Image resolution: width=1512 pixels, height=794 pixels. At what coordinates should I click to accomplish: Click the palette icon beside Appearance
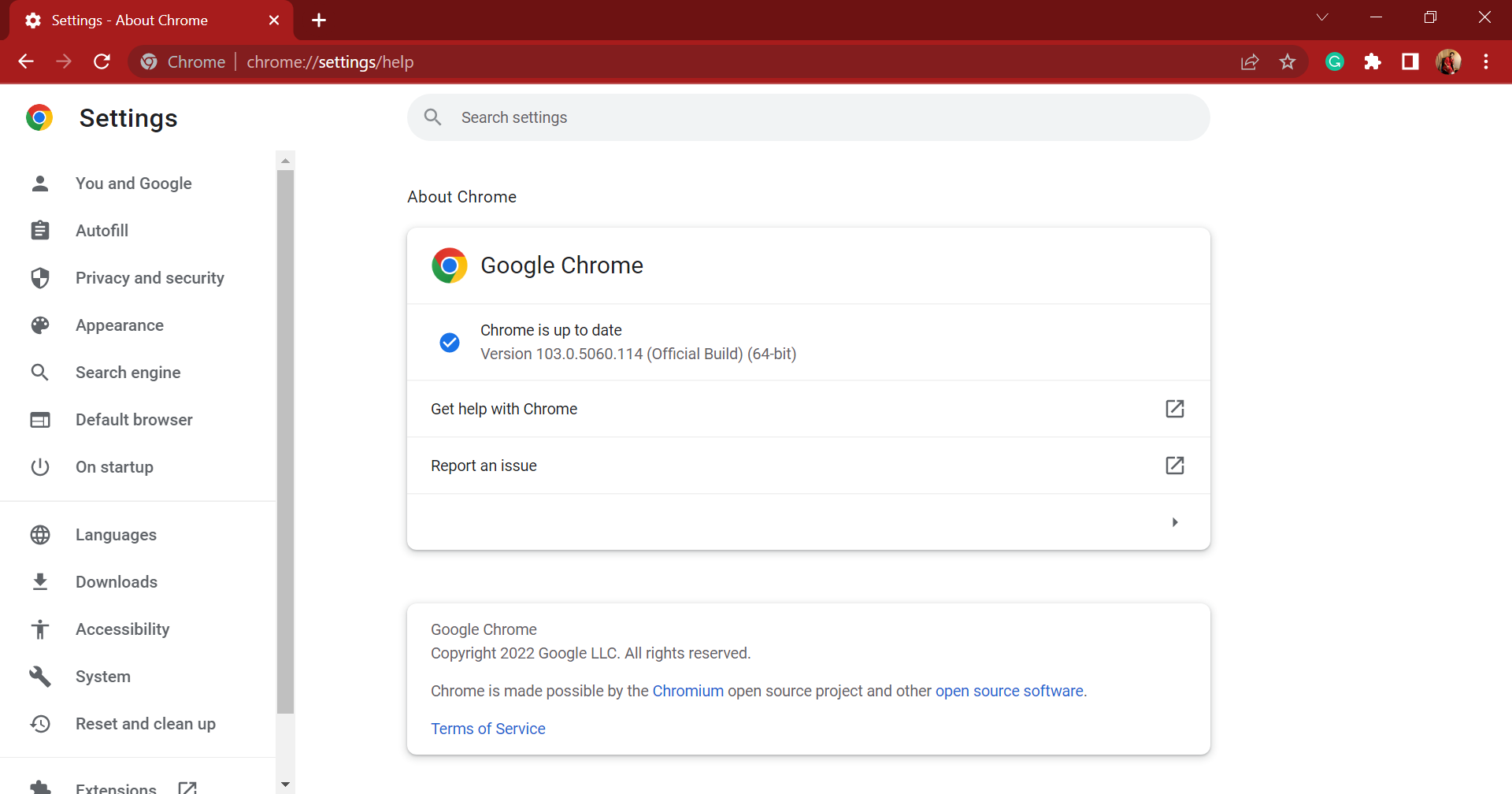40,325
